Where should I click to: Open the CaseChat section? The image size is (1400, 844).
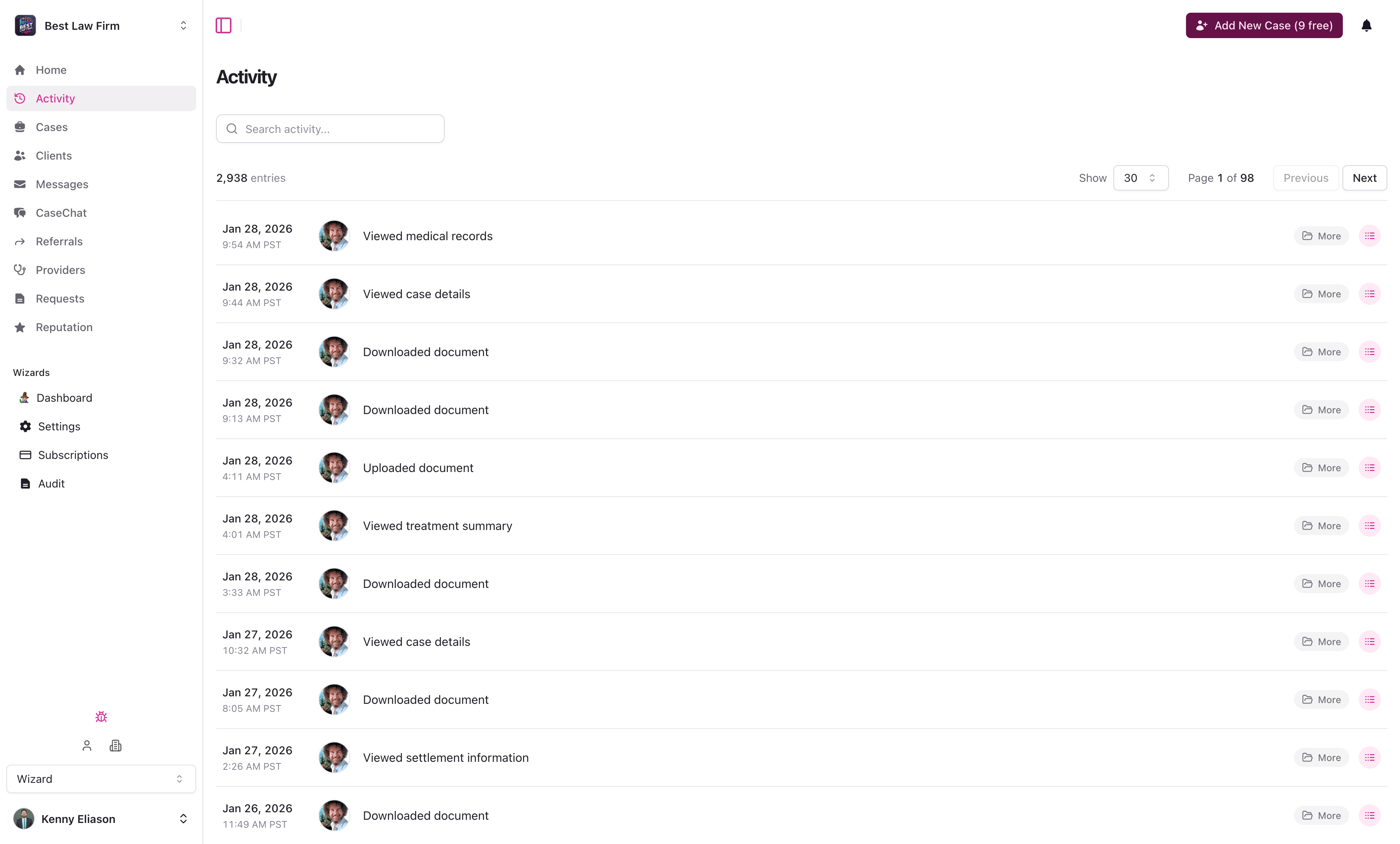coord(62,212)
